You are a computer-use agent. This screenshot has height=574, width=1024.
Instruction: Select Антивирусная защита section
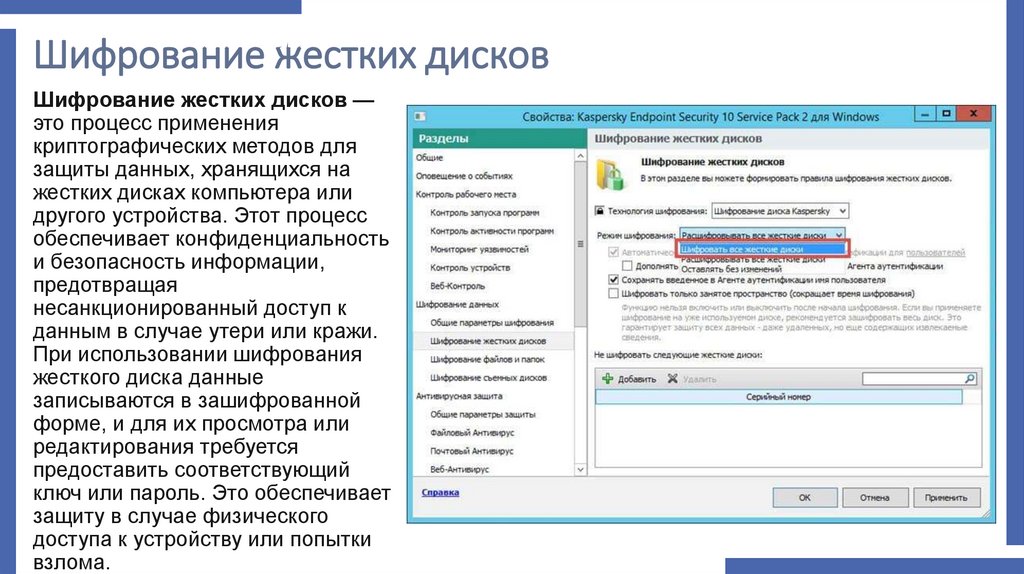pos(459,396)
